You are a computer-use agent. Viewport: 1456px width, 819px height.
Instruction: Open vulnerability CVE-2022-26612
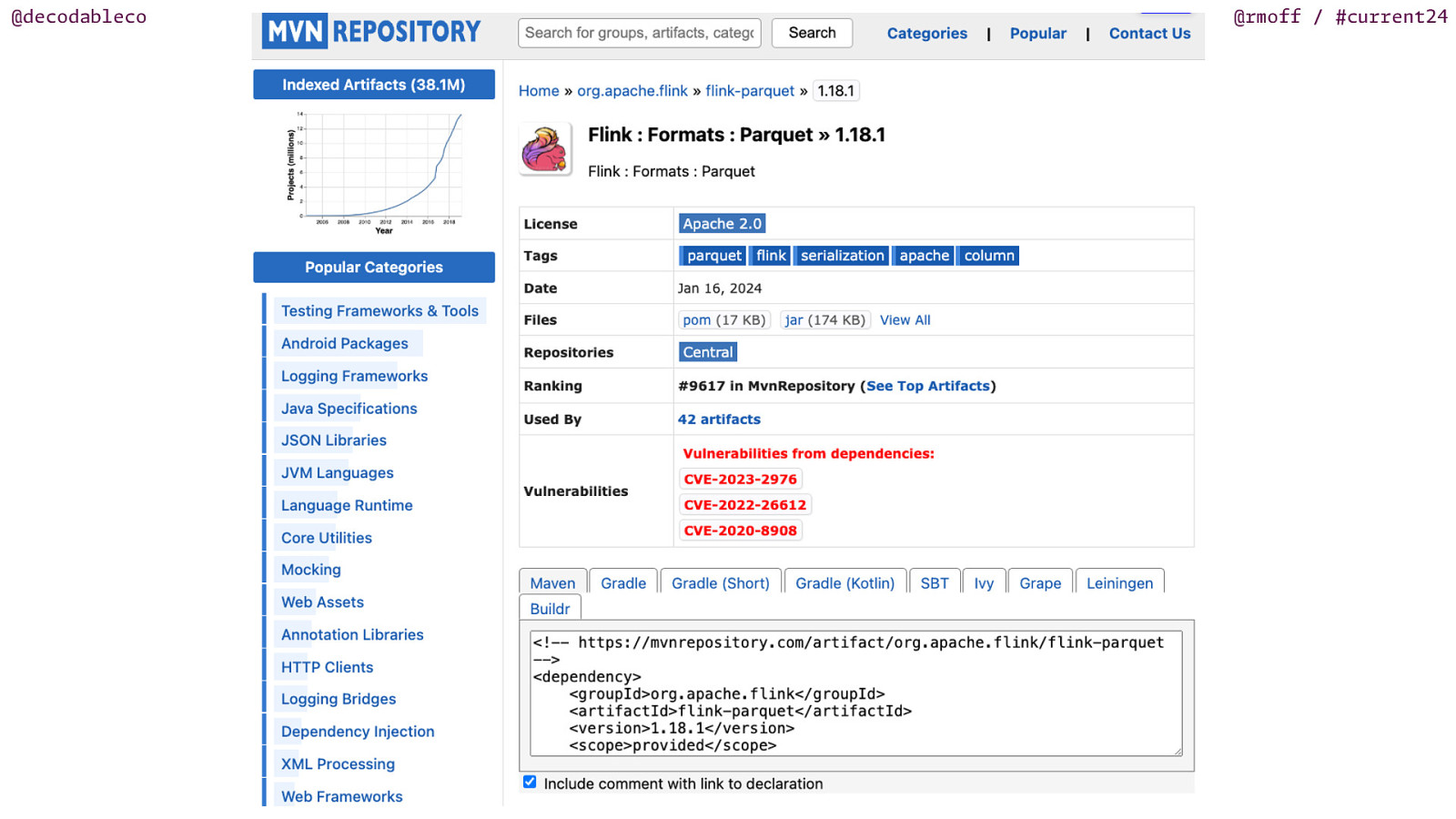[744, 505]
